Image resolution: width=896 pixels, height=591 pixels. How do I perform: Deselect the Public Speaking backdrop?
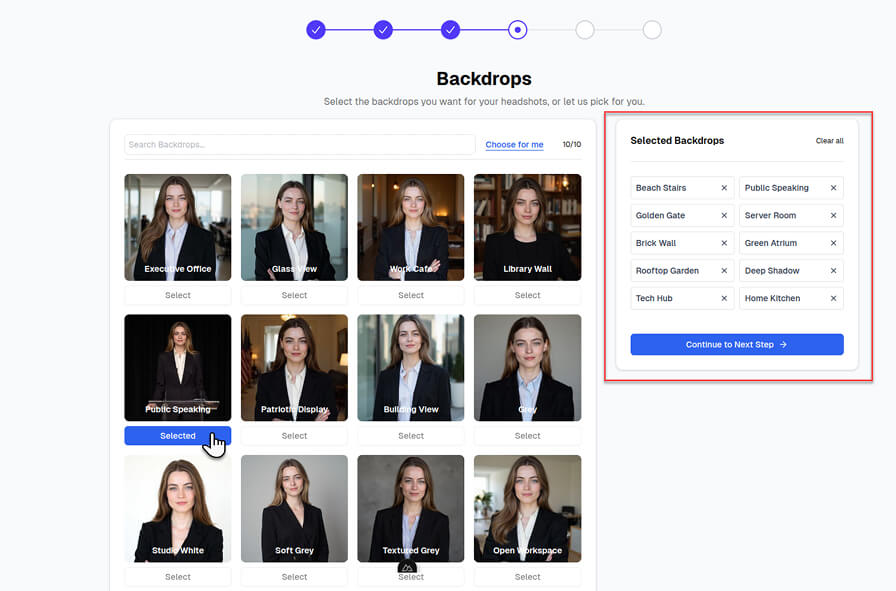[177, 435]
